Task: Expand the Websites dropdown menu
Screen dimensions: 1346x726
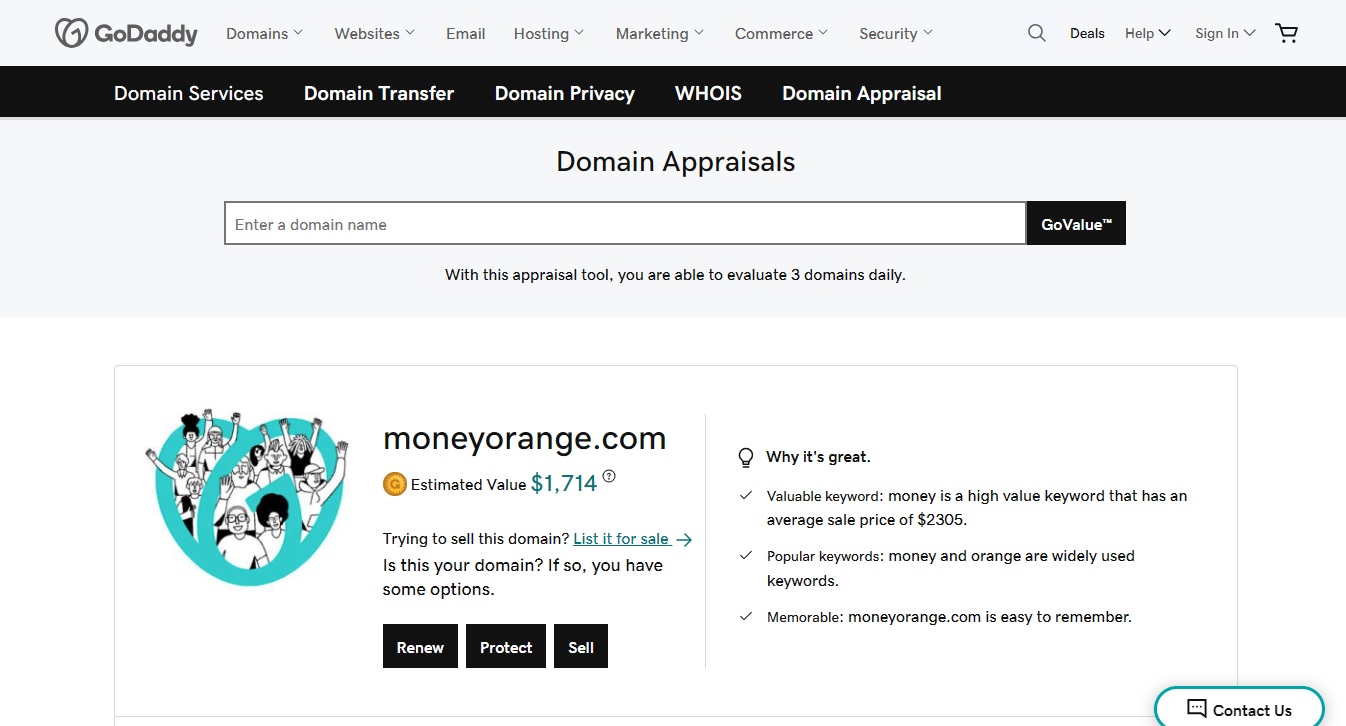Action: (374, 33)
